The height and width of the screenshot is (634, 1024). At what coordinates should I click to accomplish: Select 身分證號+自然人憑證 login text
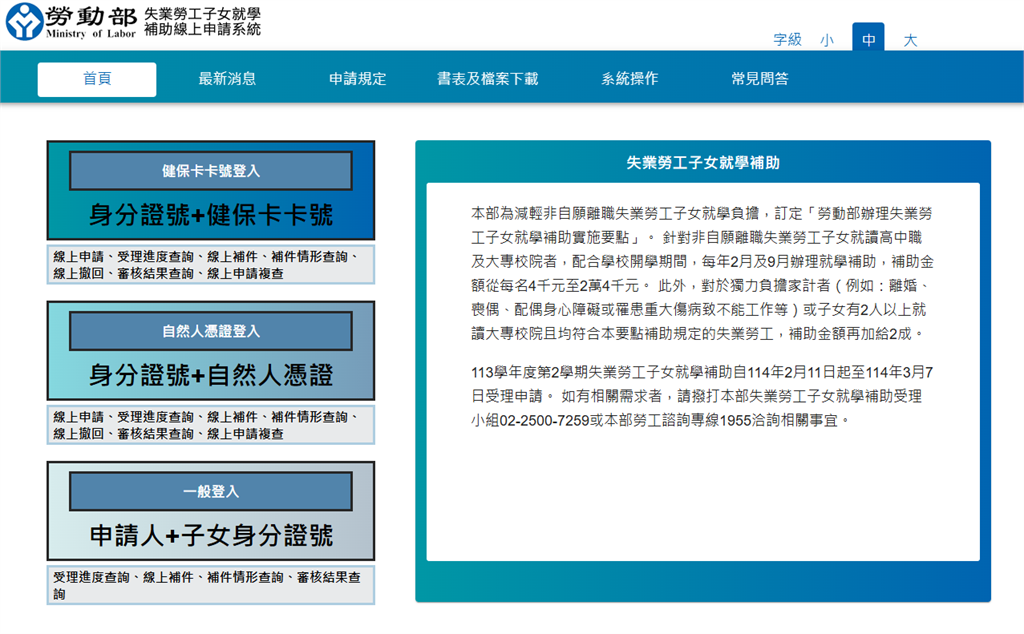point(211,375)
